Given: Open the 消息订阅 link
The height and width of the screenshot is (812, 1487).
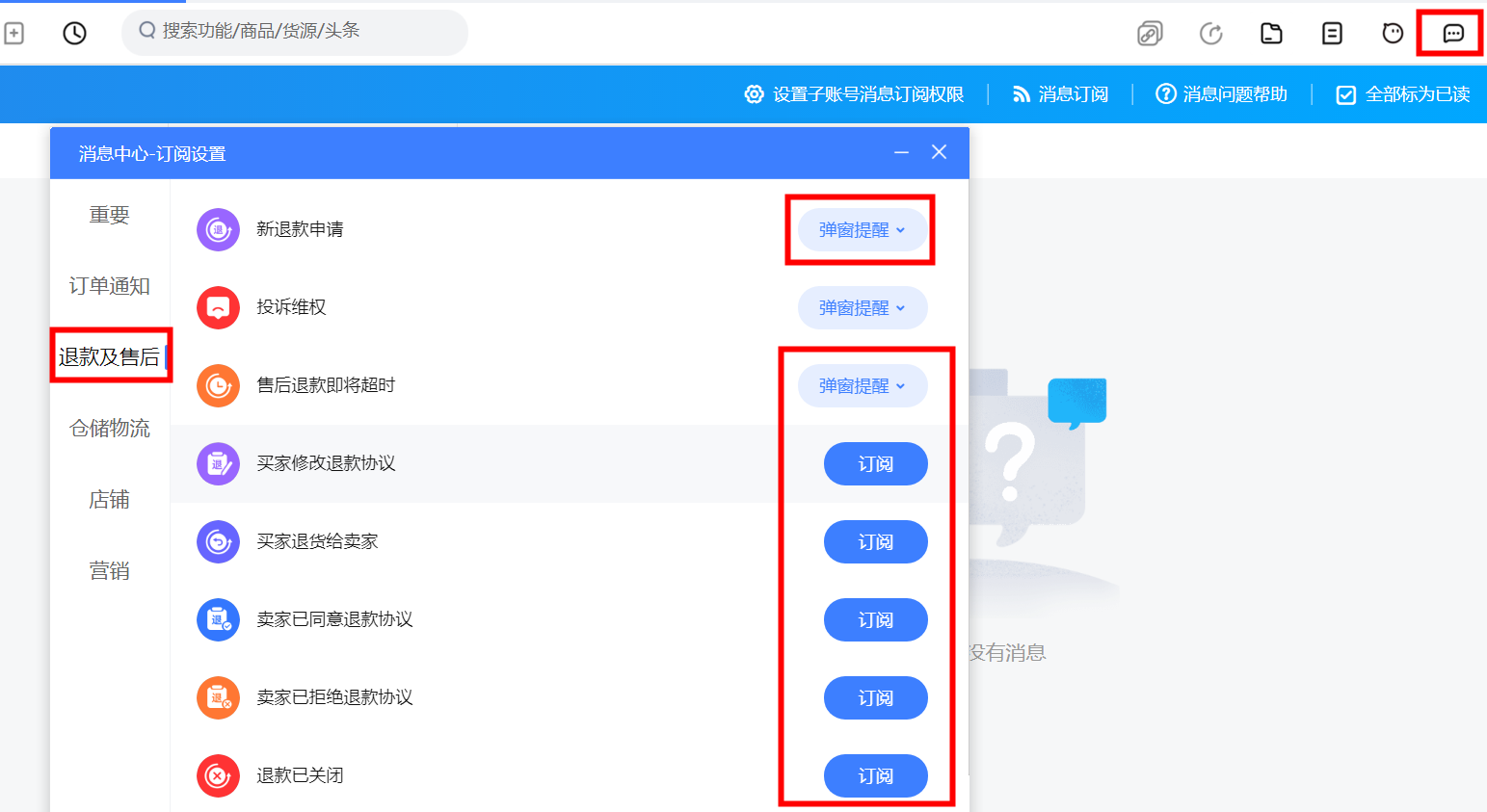Looking at the screenshot, I should (1074, 94).
